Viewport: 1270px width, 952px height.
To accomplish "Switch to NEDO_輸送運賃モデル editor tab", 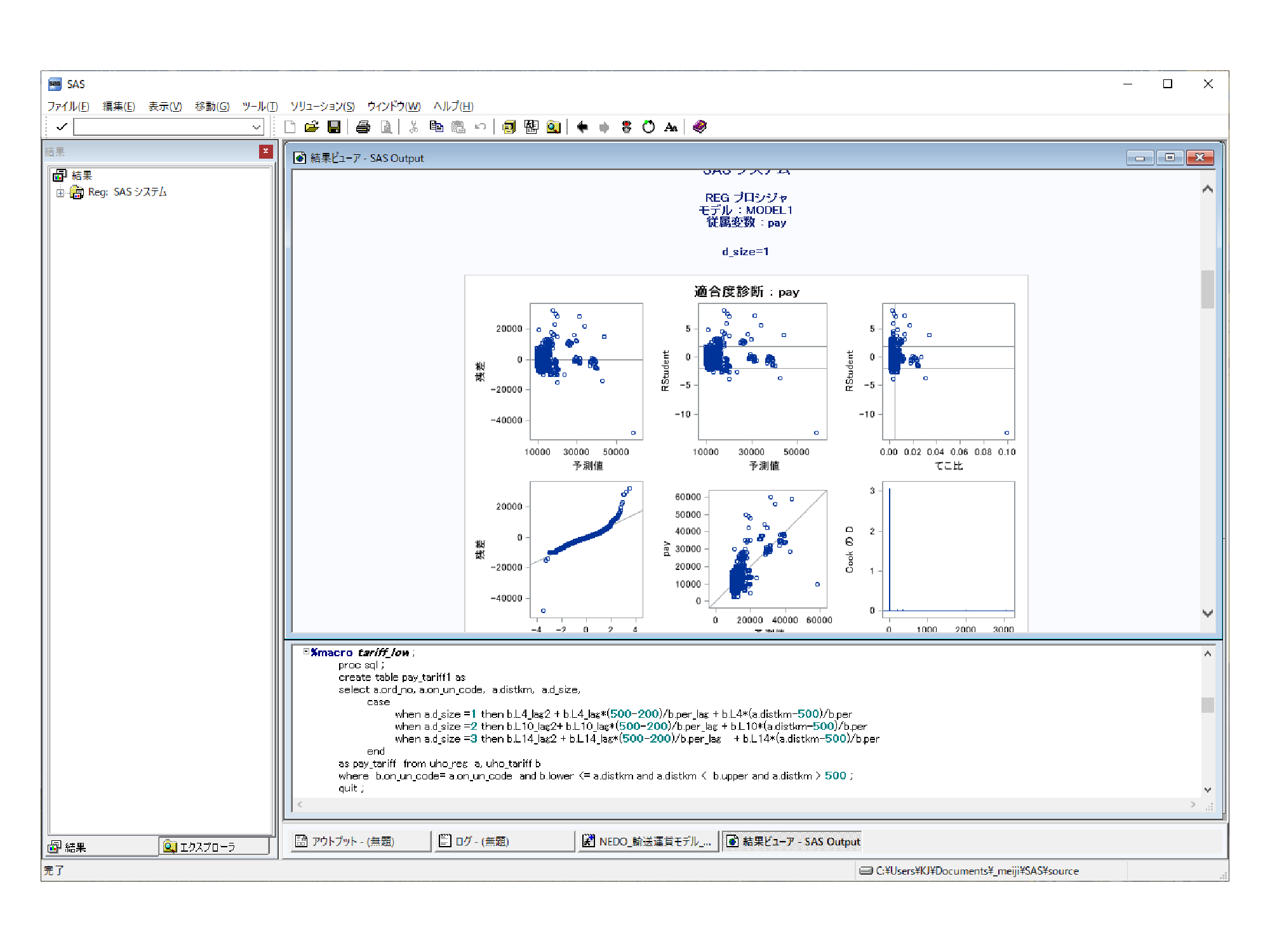I will pyautogui.click(x=648, y=841).
